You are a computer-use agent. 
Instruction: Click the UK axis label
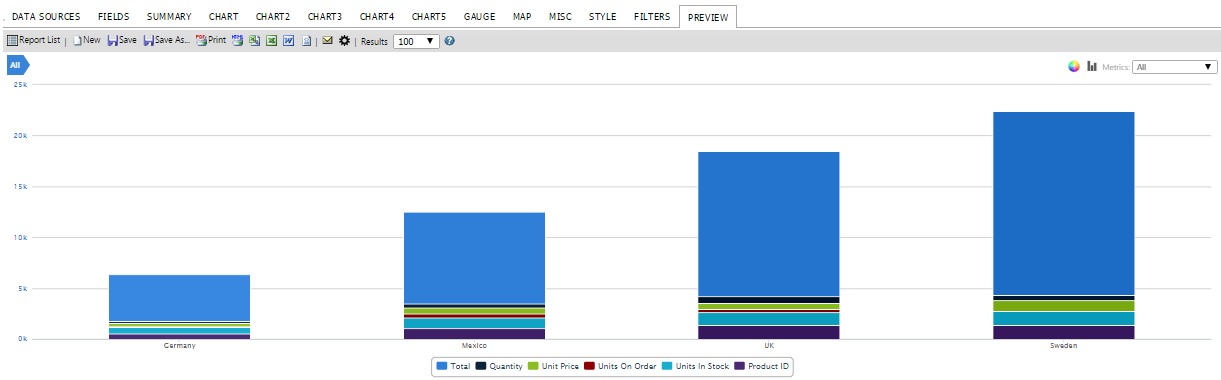pyautogui.click(x=768, y=346)
